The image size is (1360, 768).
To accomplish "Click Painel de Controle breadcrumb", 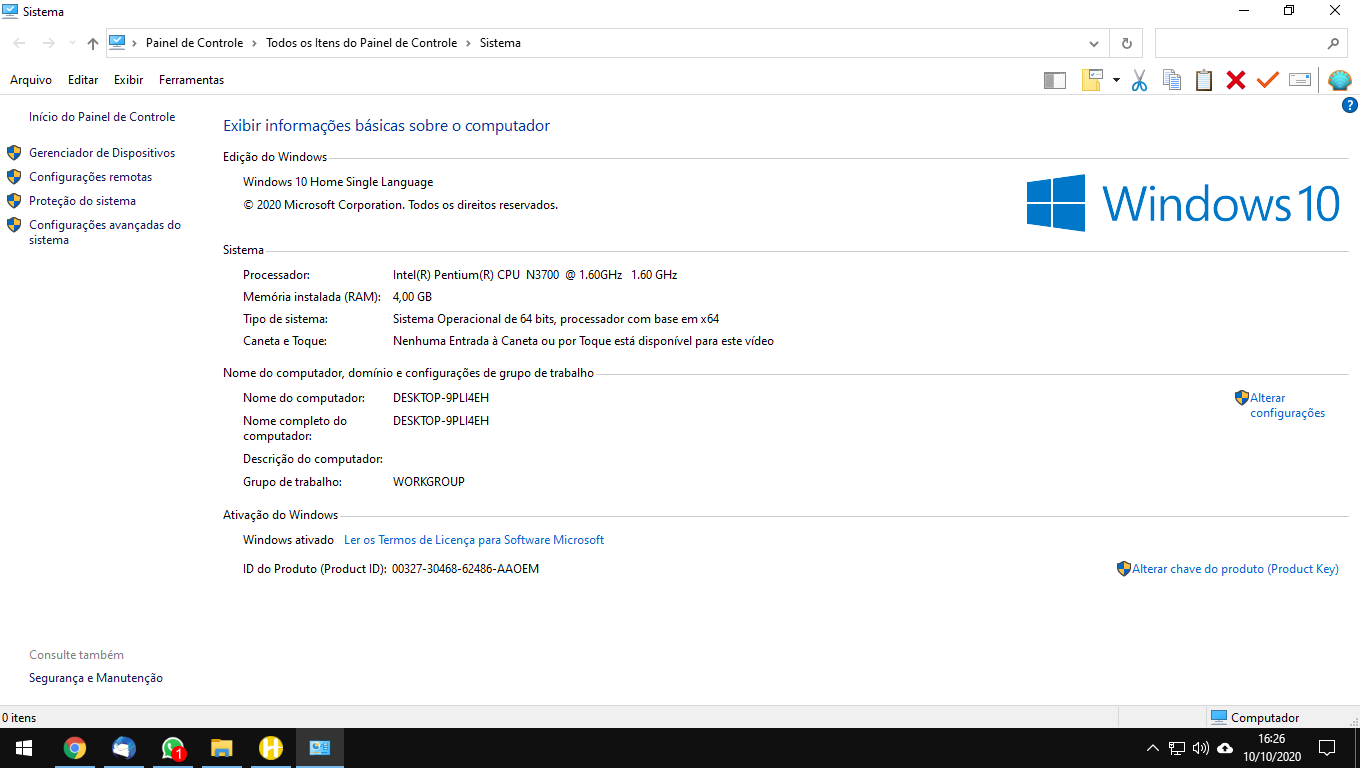I will tap(194, 43).
